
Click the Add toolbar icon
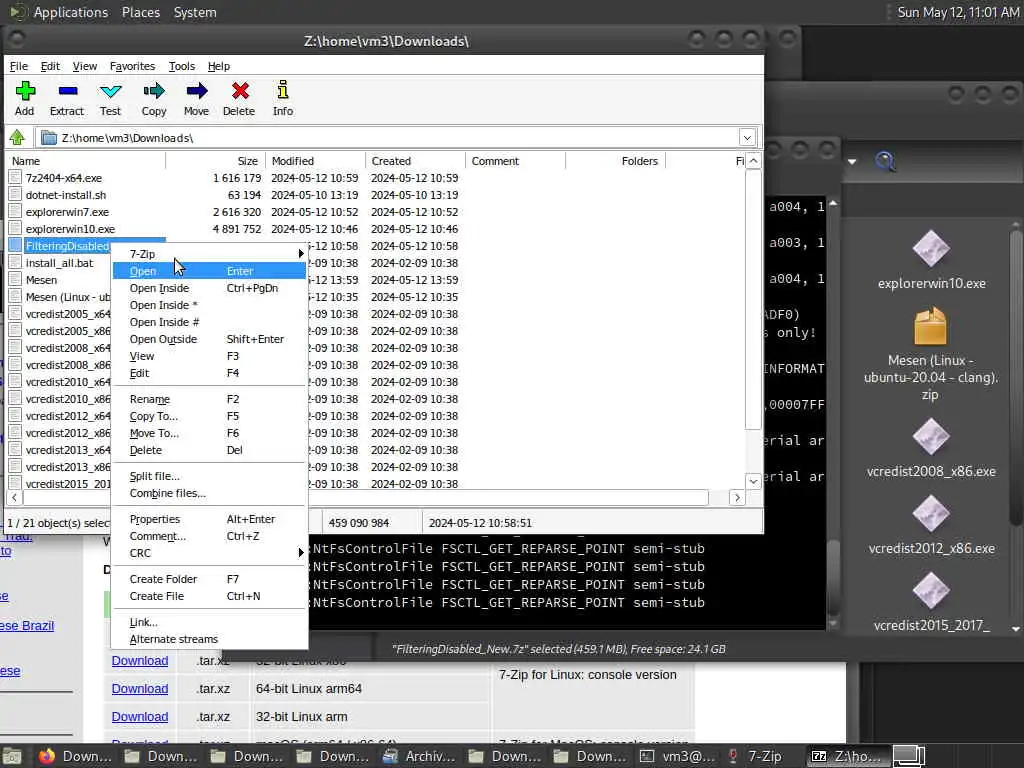(x=25, y=99)
